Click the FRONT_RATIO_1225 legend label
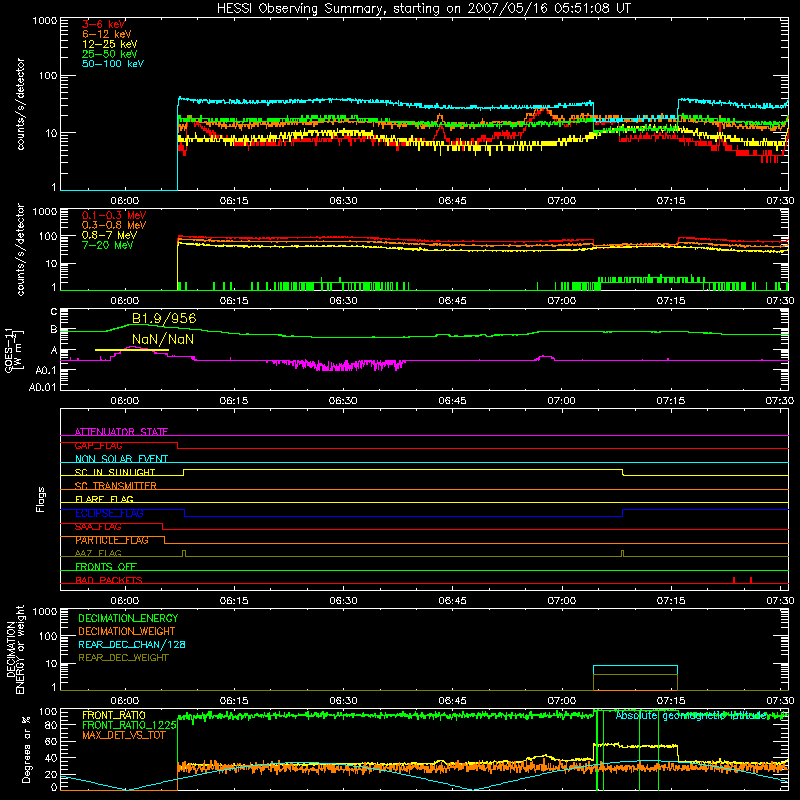The height and width of the screenshot is (800, 800). (129, 725)
